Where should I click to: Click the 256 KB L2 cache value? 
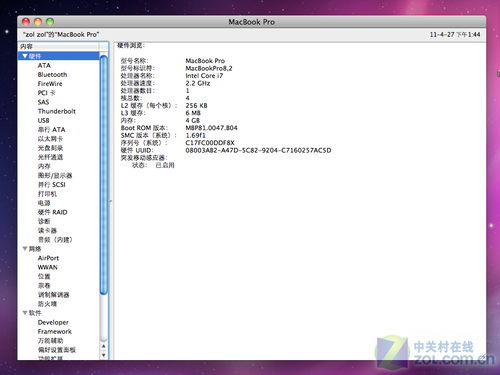point(196,105)
